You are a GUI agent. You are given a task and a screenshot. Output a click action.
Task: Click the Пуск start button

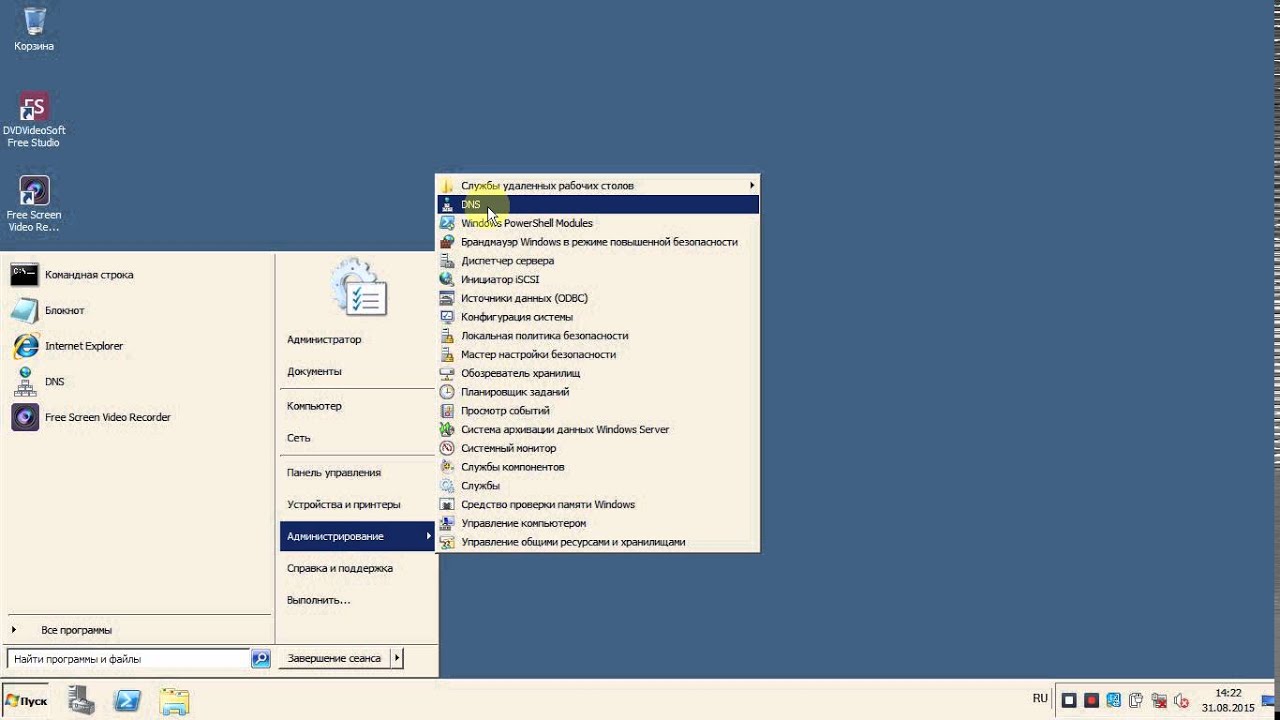pyautogui.click(x=27, y=701)
